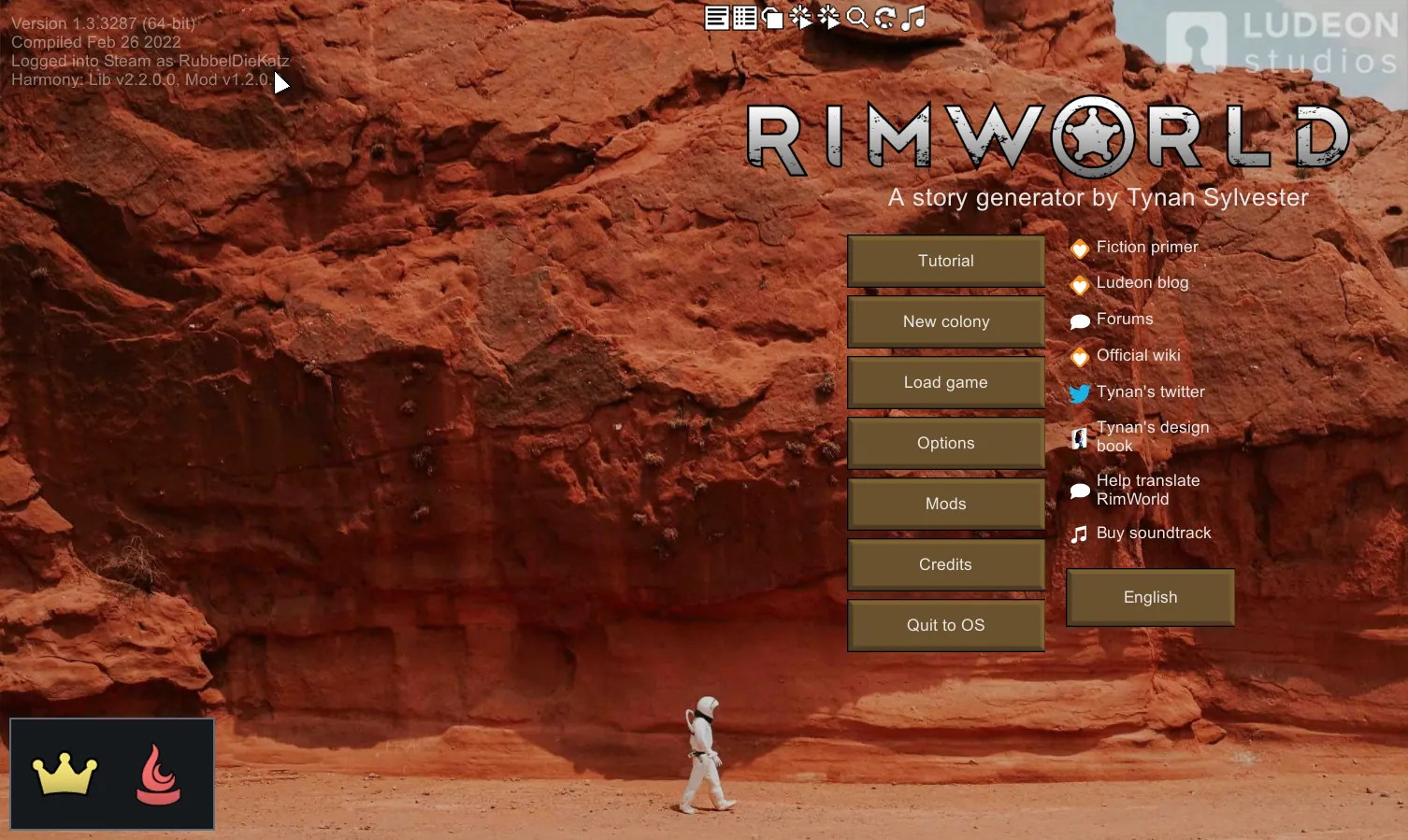Open the English language selector
The height and width of the screenshot is (840, 1408).
(1150, 597)
